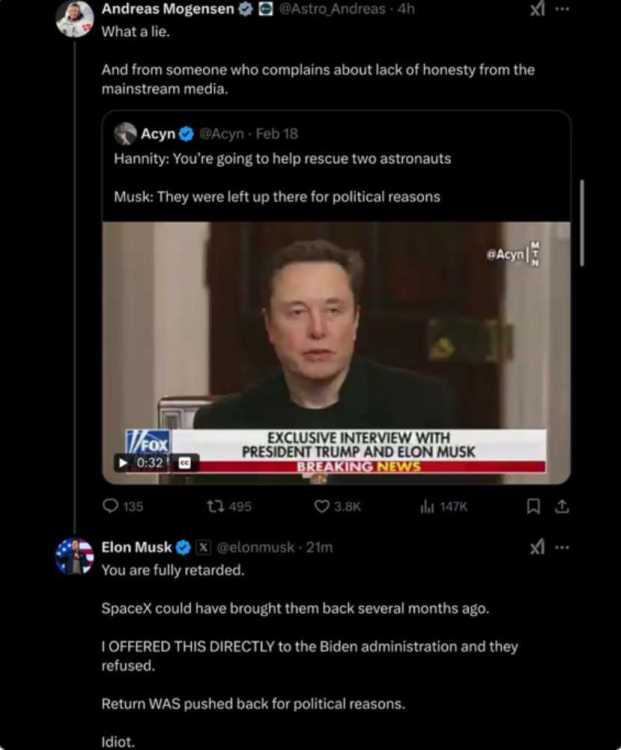621x750 pixels.
Task: Like the tweet with 3.8K likes
Action: pos(322,507)
